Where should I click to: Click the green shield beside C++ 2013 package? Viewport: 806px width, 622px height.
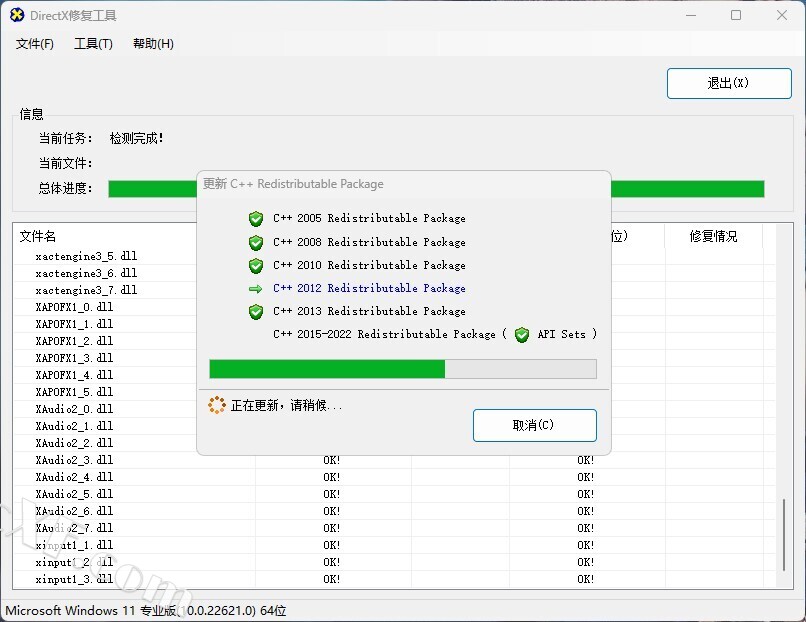pos(255,312)
